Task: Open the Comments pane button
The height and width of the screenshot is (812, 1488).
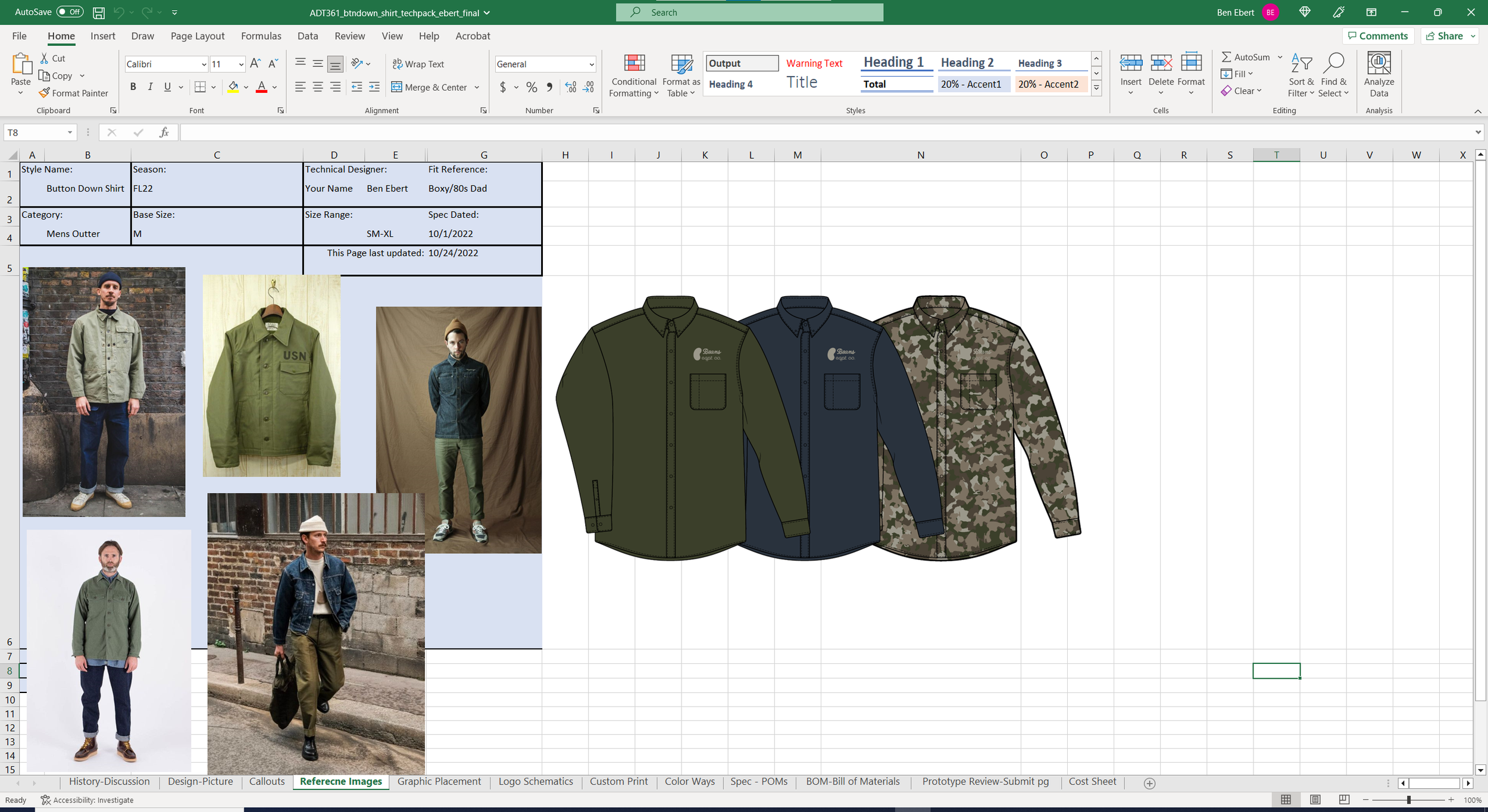Action: [x=1378, y=36]
